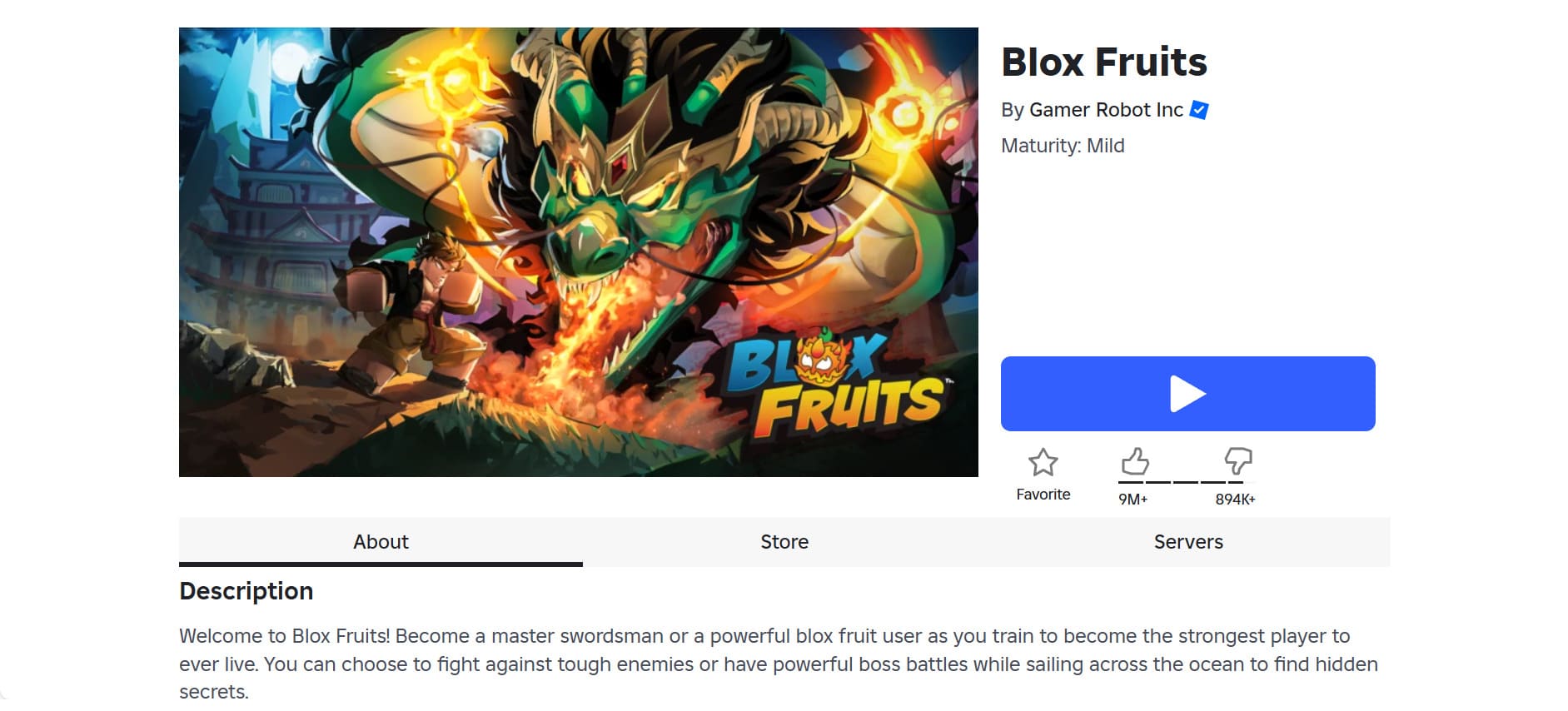Click the verified badge next to Gamer Robot Inc
This screenshot has width=1568, height=711.
1197,108
